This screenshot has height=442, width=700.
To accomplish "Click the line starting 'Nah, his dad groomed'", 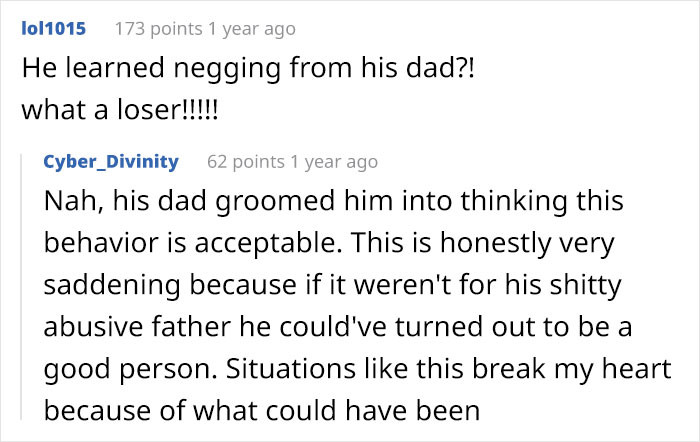I will [x=333, y=201].
